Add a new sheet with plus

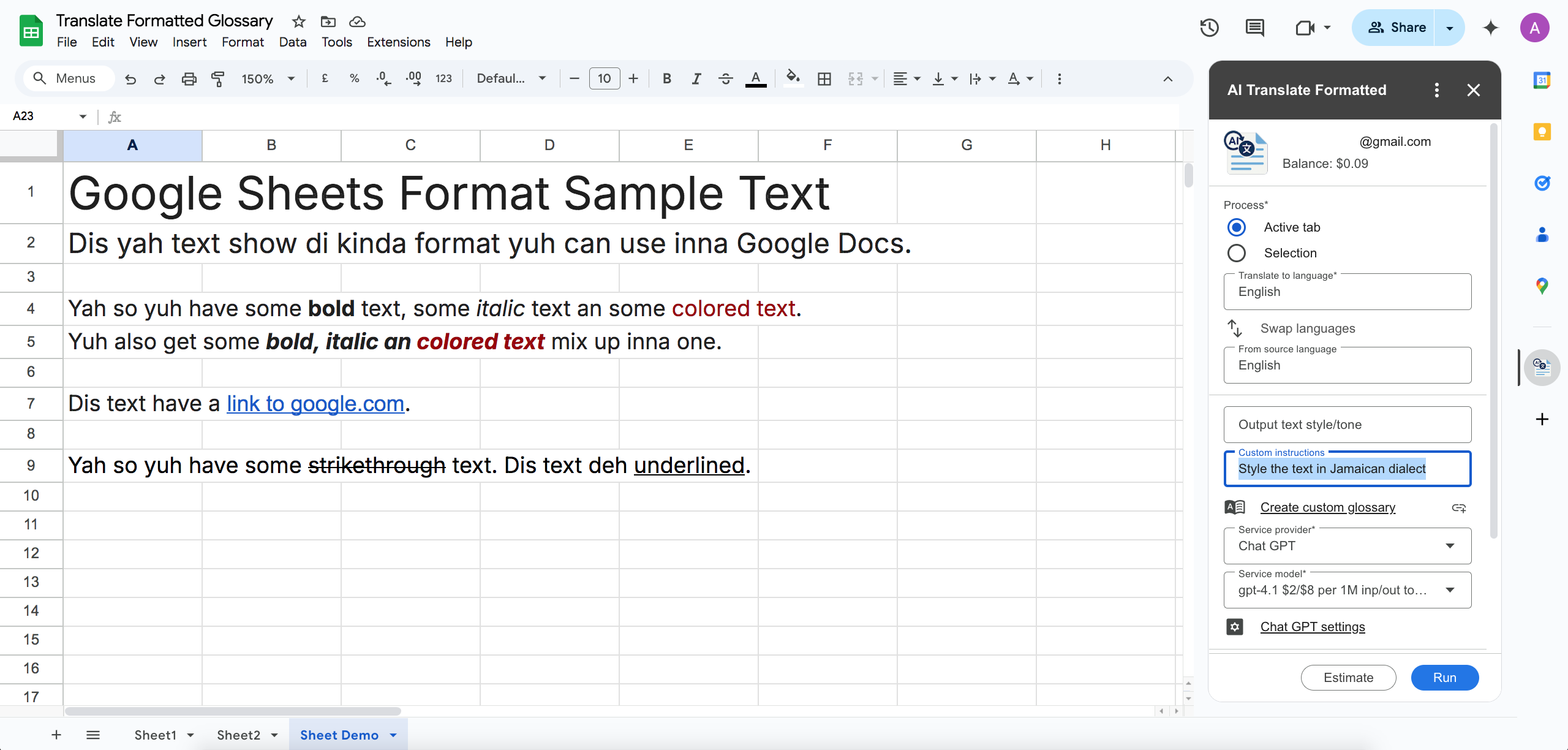point(56,735)
